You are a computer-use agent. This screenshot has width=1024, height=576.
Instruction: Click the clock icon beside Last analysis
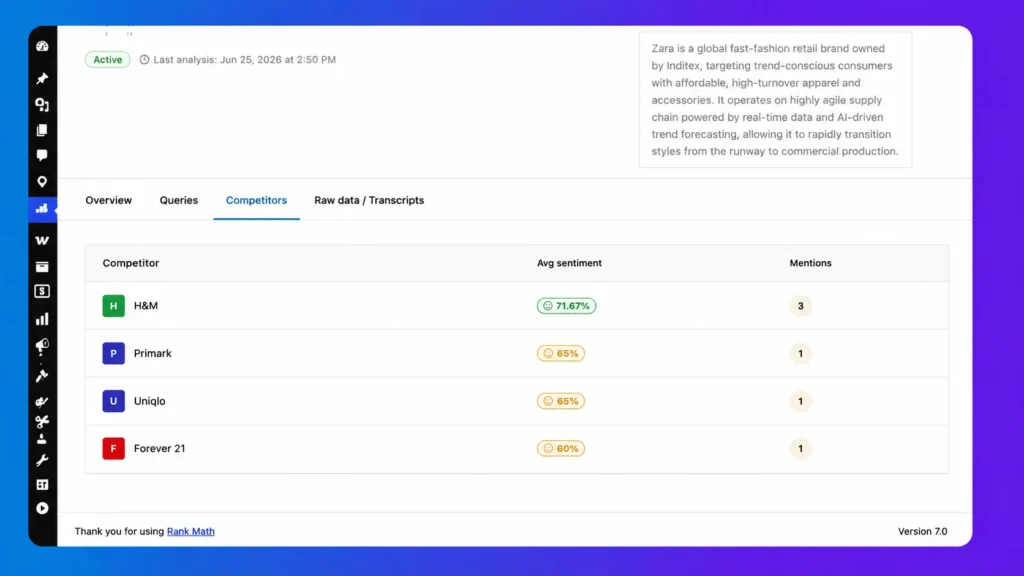tap(144, 59)
